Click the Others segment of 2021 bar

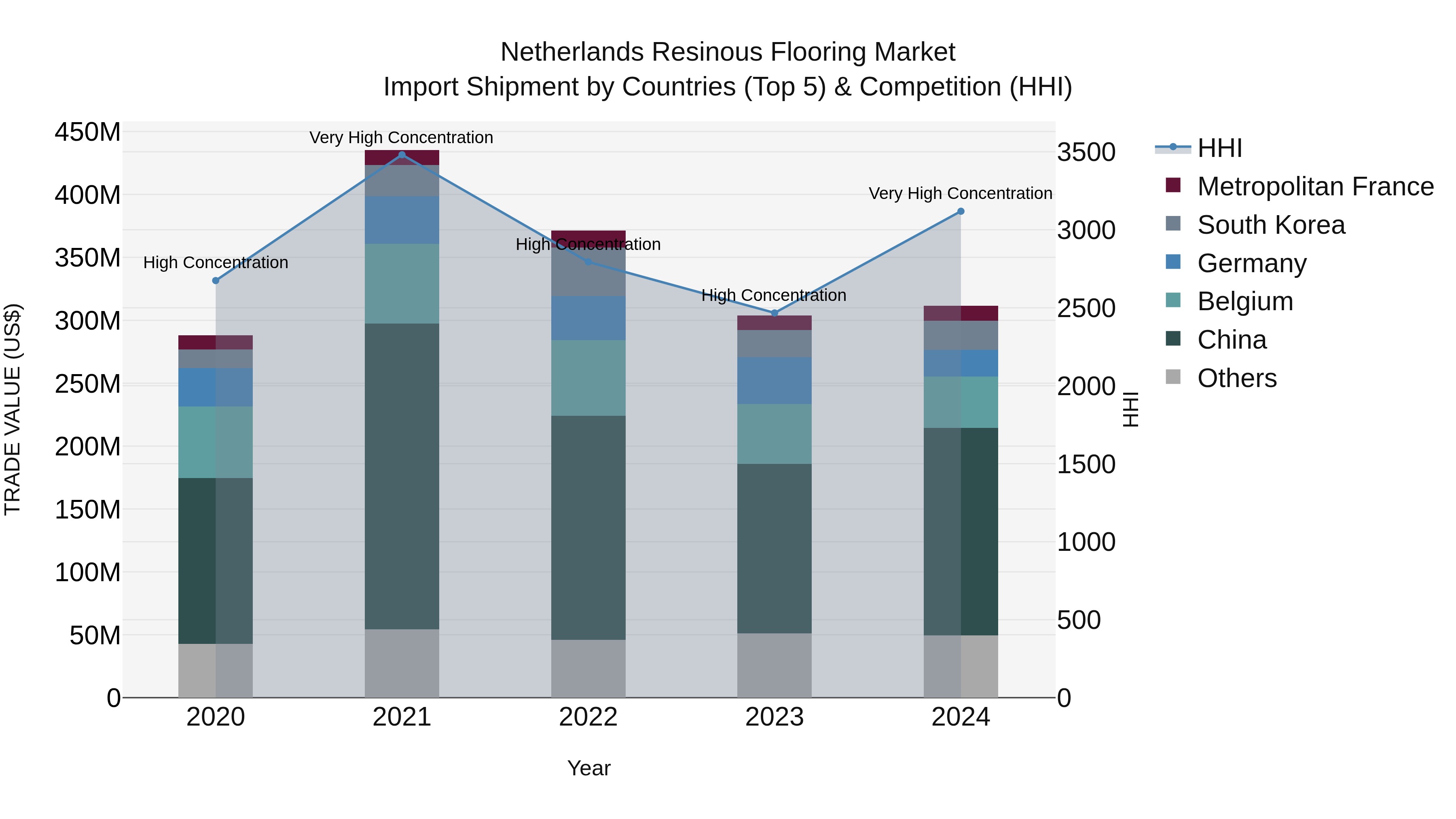402,664
